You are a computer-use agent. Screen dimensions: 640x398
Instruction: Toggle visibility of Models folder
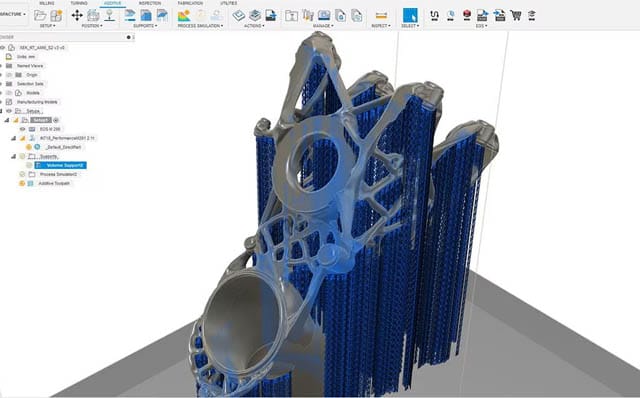pos(9,93)
